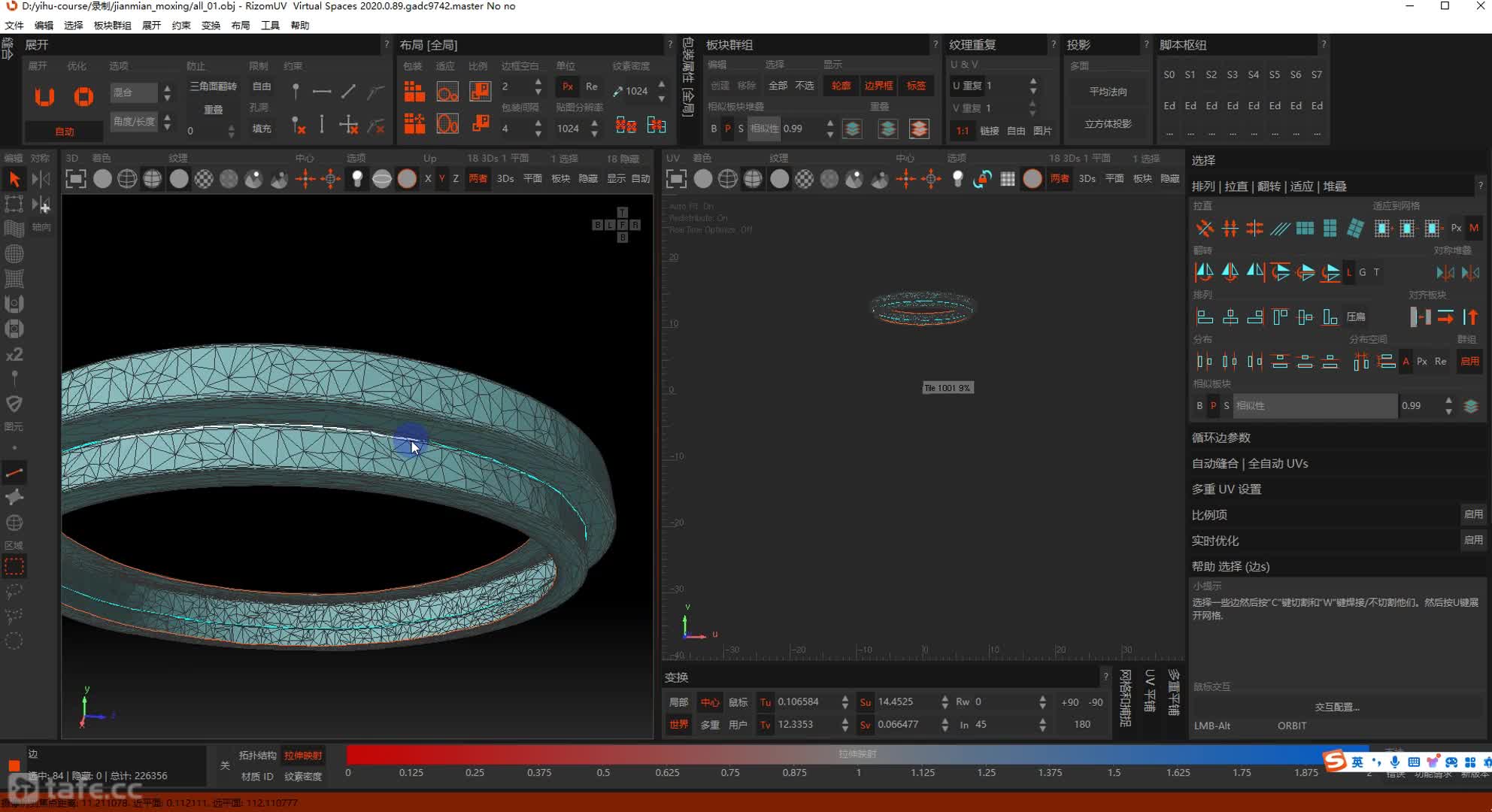Image resolution: width=1492 pixels, height=812 pixels.
Task: Click the orange U unfold icon
Action: (x=44, y=96)
